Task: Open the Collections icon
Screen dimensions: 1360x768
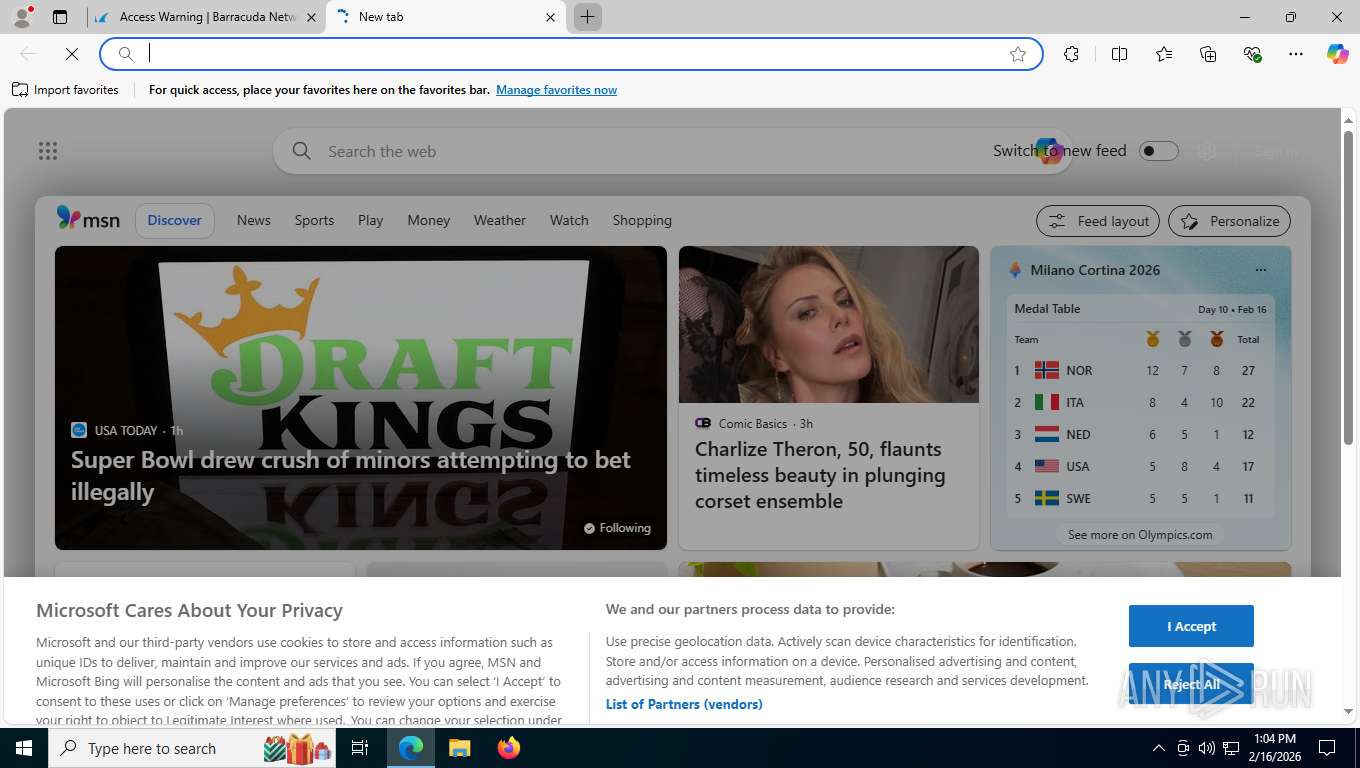Action: click(x=1208, y=54)
